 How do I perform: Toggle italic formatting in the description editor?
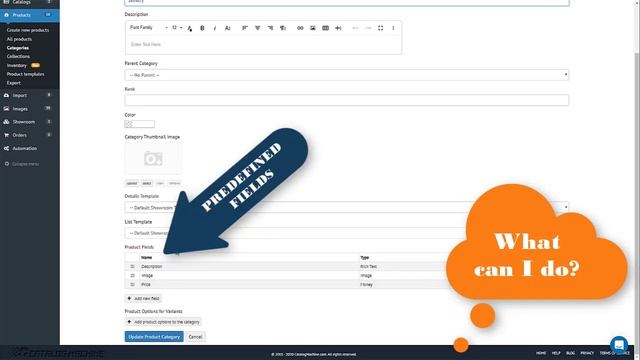tap(215, 28)
